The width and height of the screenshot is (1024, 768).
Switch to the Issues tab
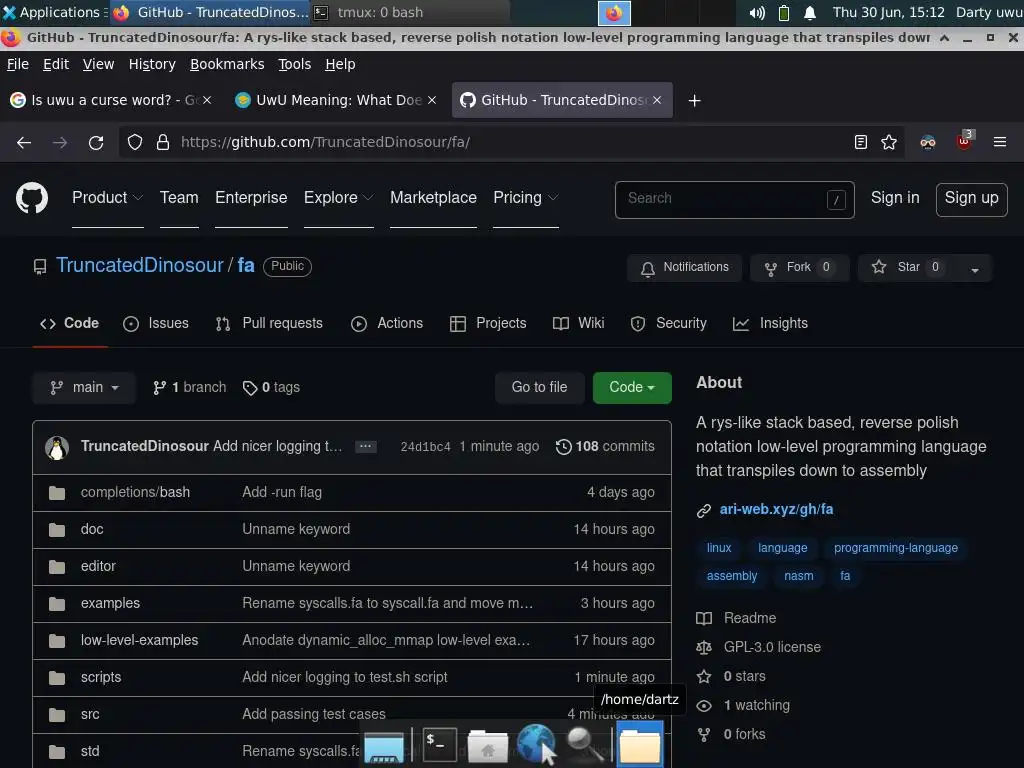155,324
